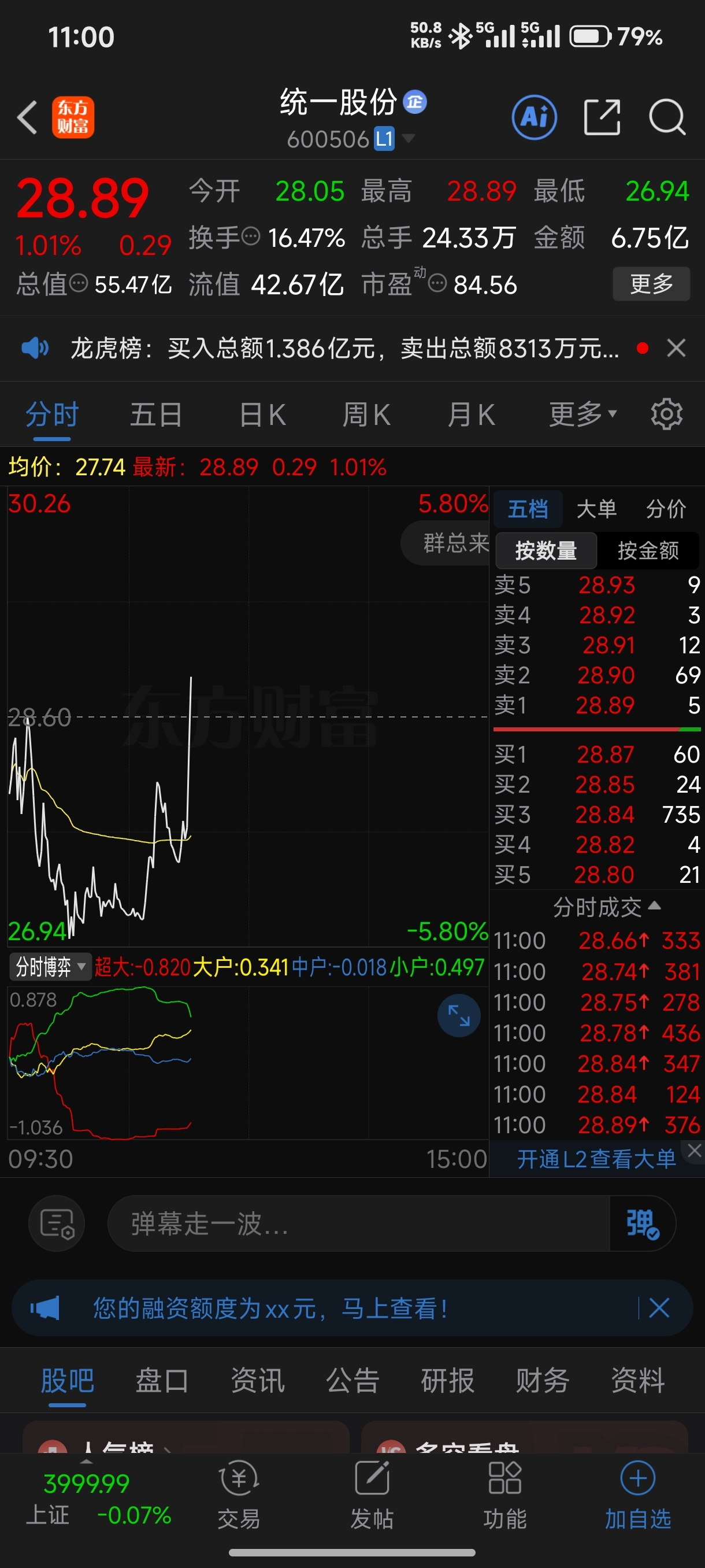Switch to 盘口 section tab
Image resolution: width=705 pixels, height=1568 pixels.
click(x=162, y=1380)
